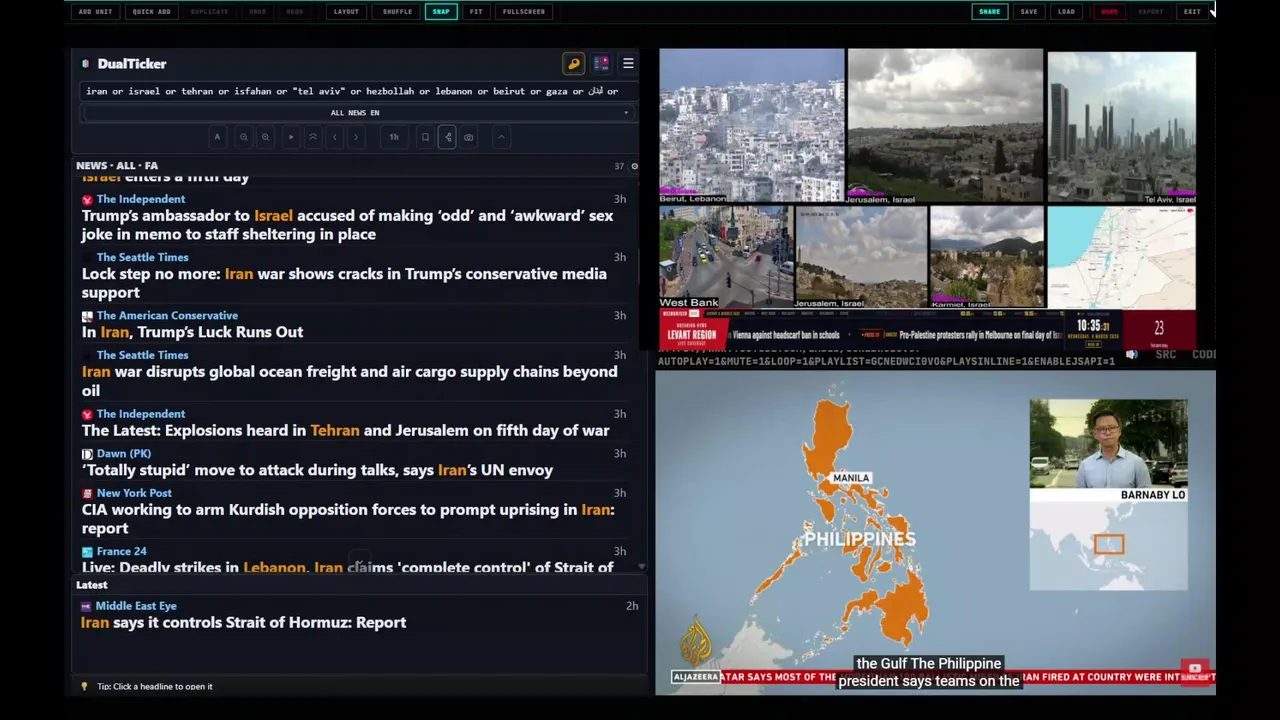
Task: Open the 'ALL NEWS EN' dropdown
Action: pyautogui.click(x=355, y=113)
